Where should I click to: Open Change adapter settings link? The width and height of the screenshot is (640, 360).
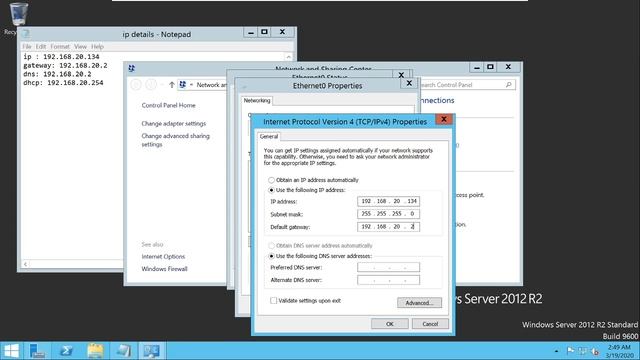[x=173, y=123]
